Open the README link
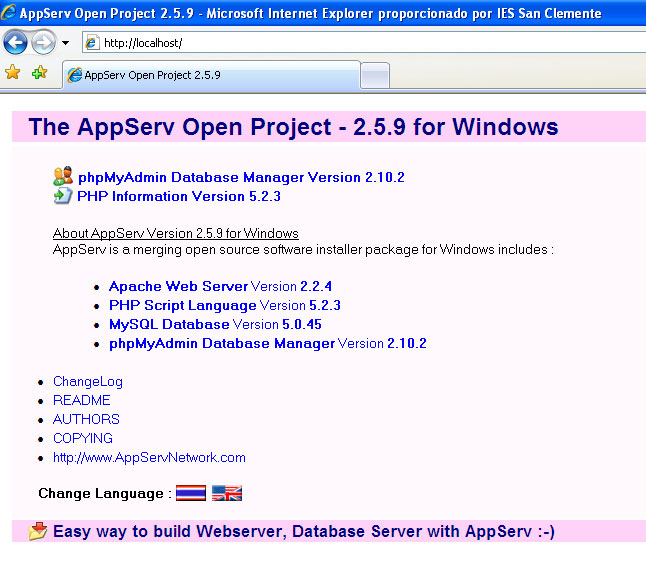646x564 pixels. pyautogui.click(x=82, y=400)
